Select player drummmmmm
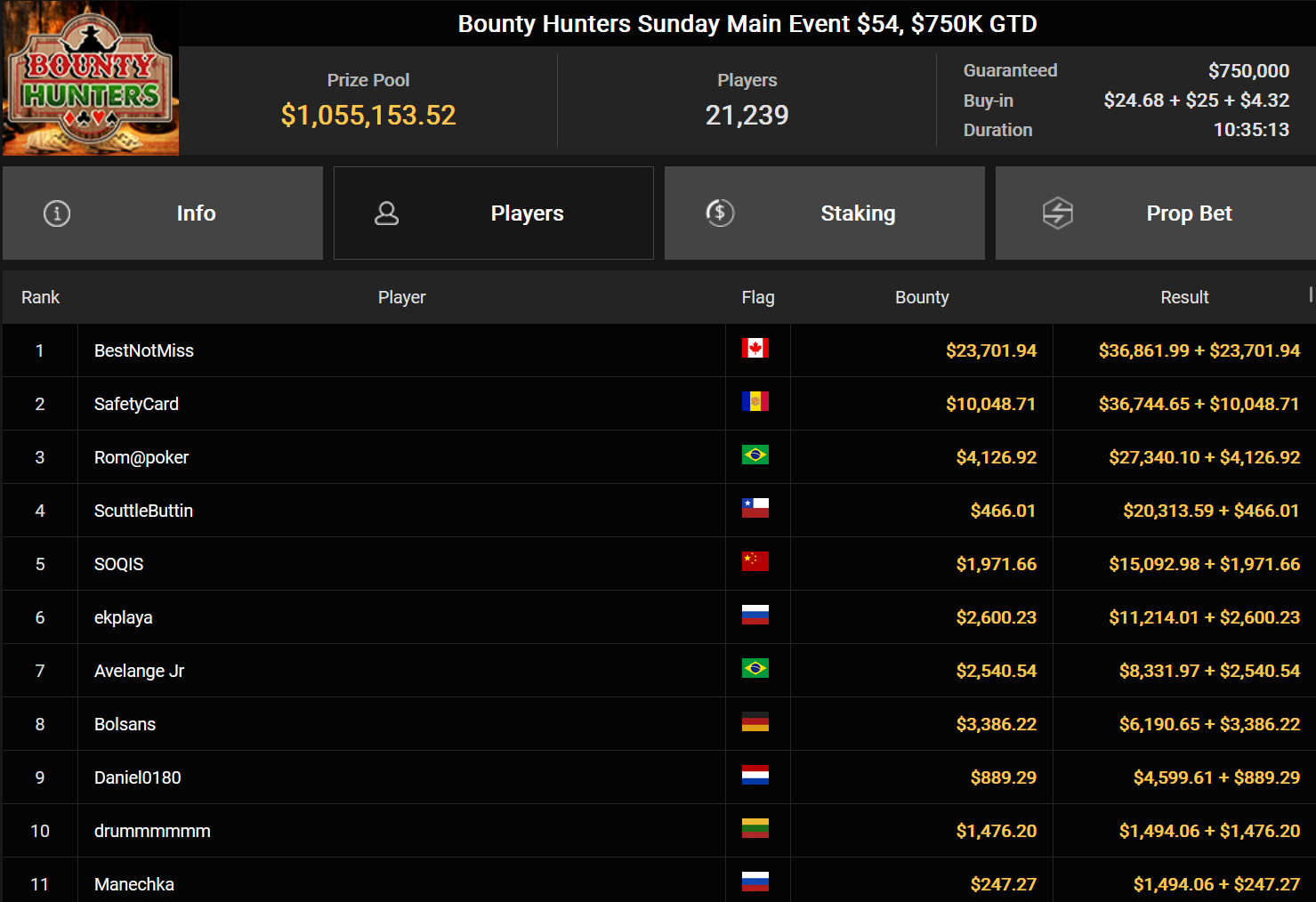The height and width of the screenshot is (902, 1316). [x=152, y=831]
